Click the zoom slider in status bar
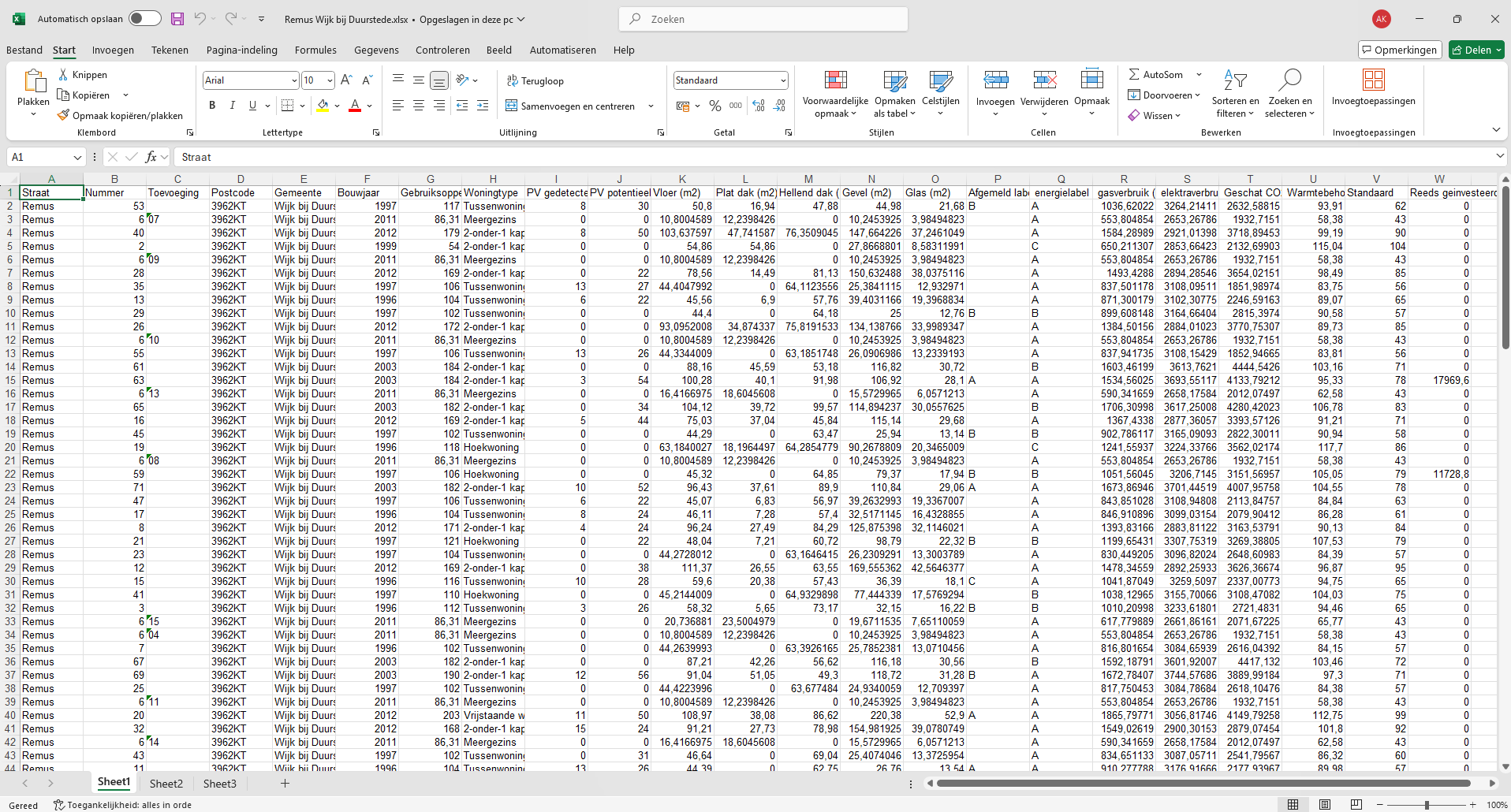The image size is (1511, 812). [1426, 805]
